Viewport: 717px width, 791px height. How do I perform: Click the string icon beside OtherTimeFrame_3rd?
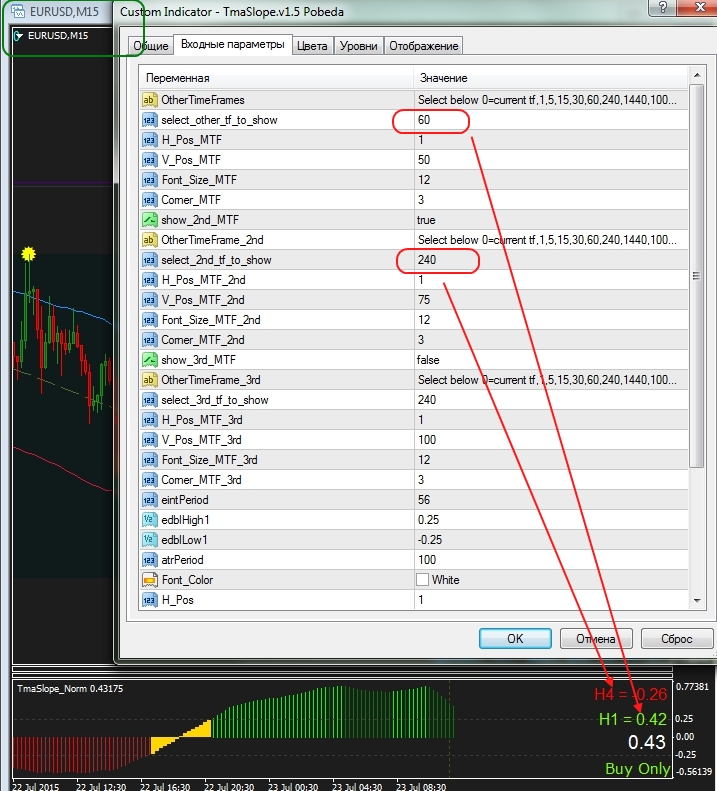149,380
